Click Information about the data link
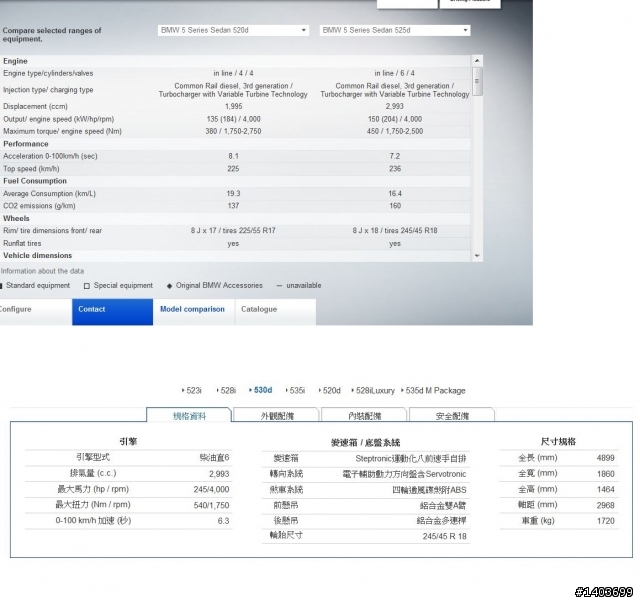Image resolution: width=640 pixels, height=600 pixels. tap(42, 271)
